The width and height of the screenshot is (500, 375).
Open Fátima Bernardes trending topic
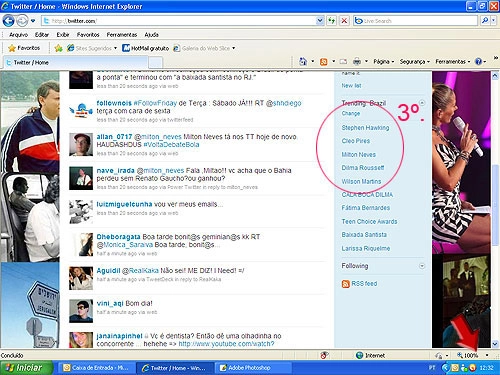point(366,208)
